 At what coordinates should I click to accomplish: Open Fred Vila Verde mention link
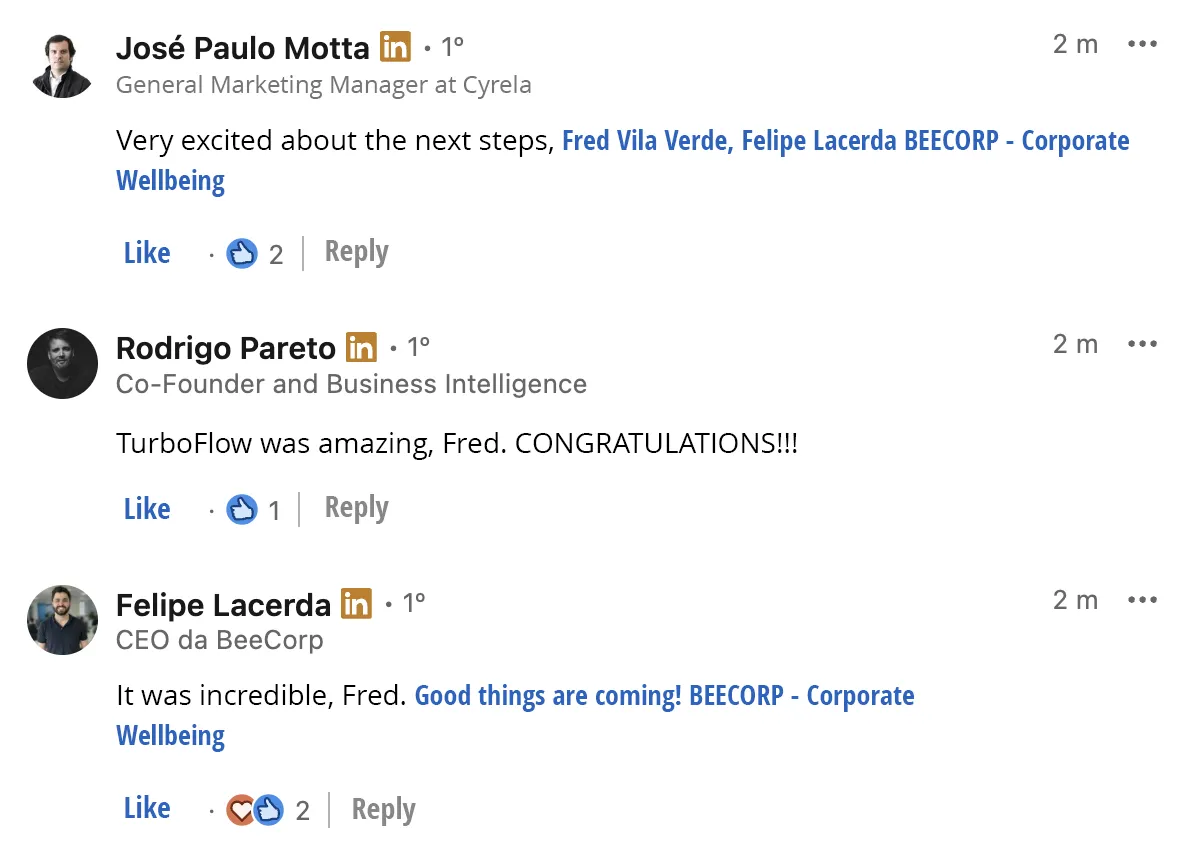pos(647,141)
